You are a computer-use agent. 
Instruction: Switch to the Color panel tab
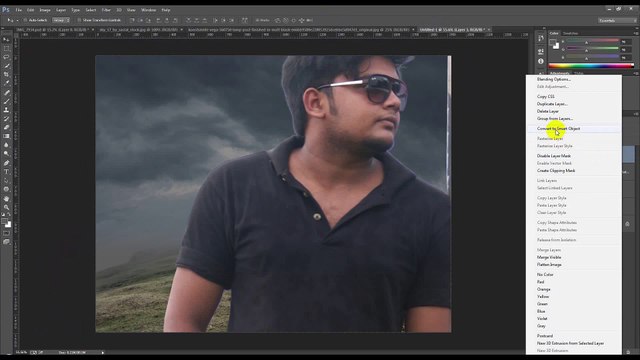554,33
